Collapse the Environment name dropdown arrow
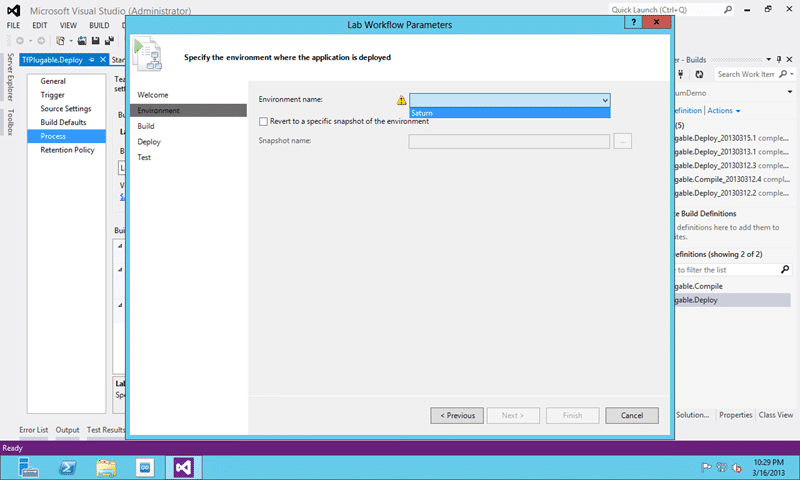Image resolution: width=800 pixels, height=480 pixels. [605, 100]
